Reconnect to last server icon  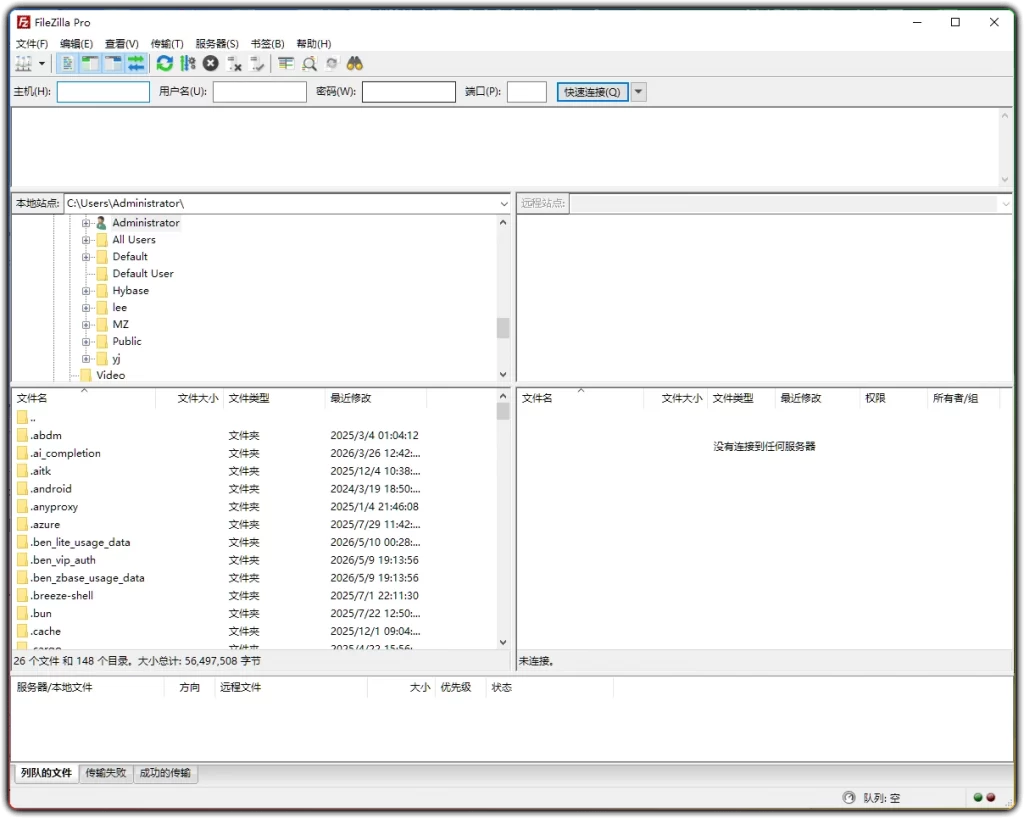point(257,63)
